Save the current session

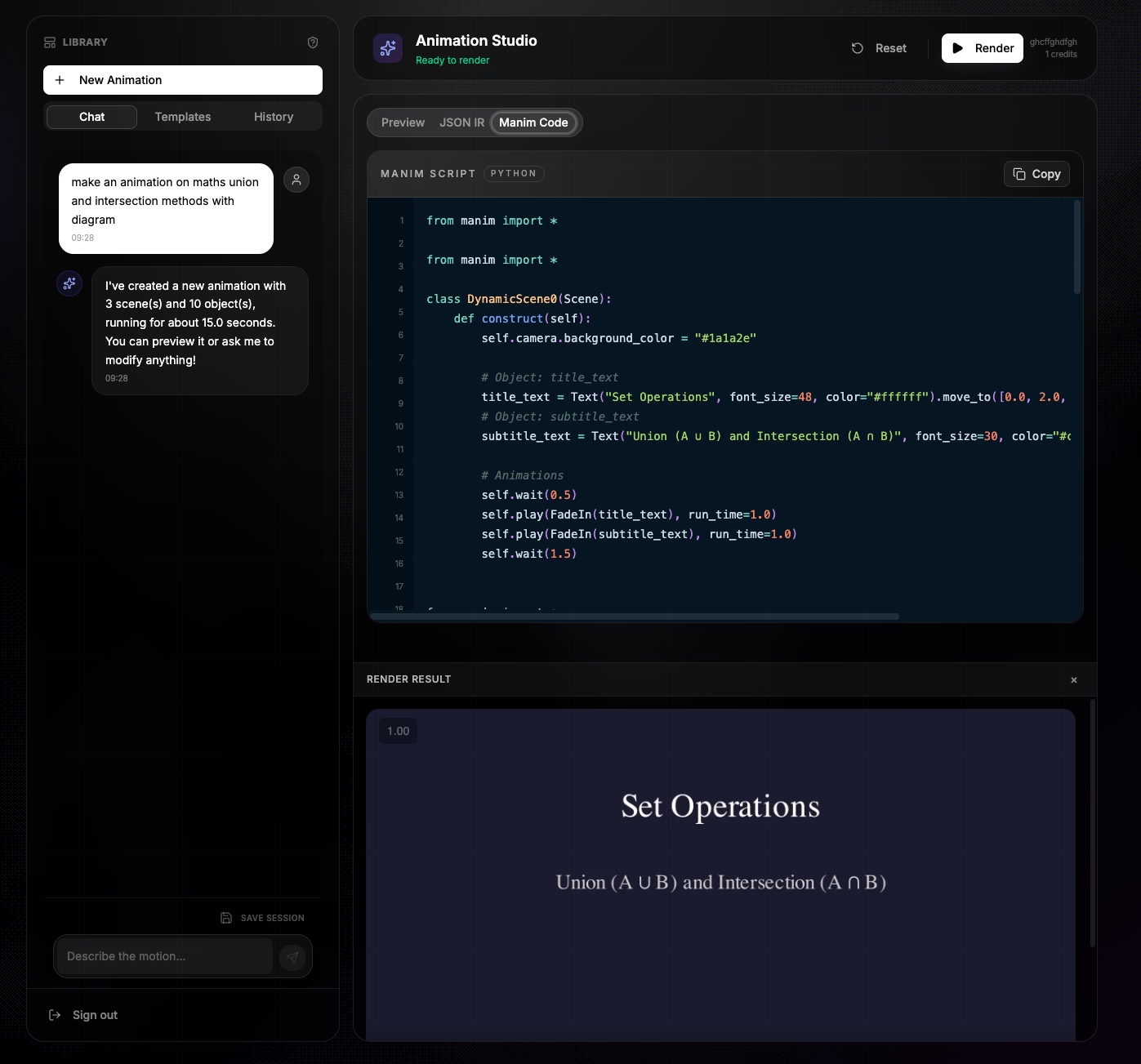(262, 918)
